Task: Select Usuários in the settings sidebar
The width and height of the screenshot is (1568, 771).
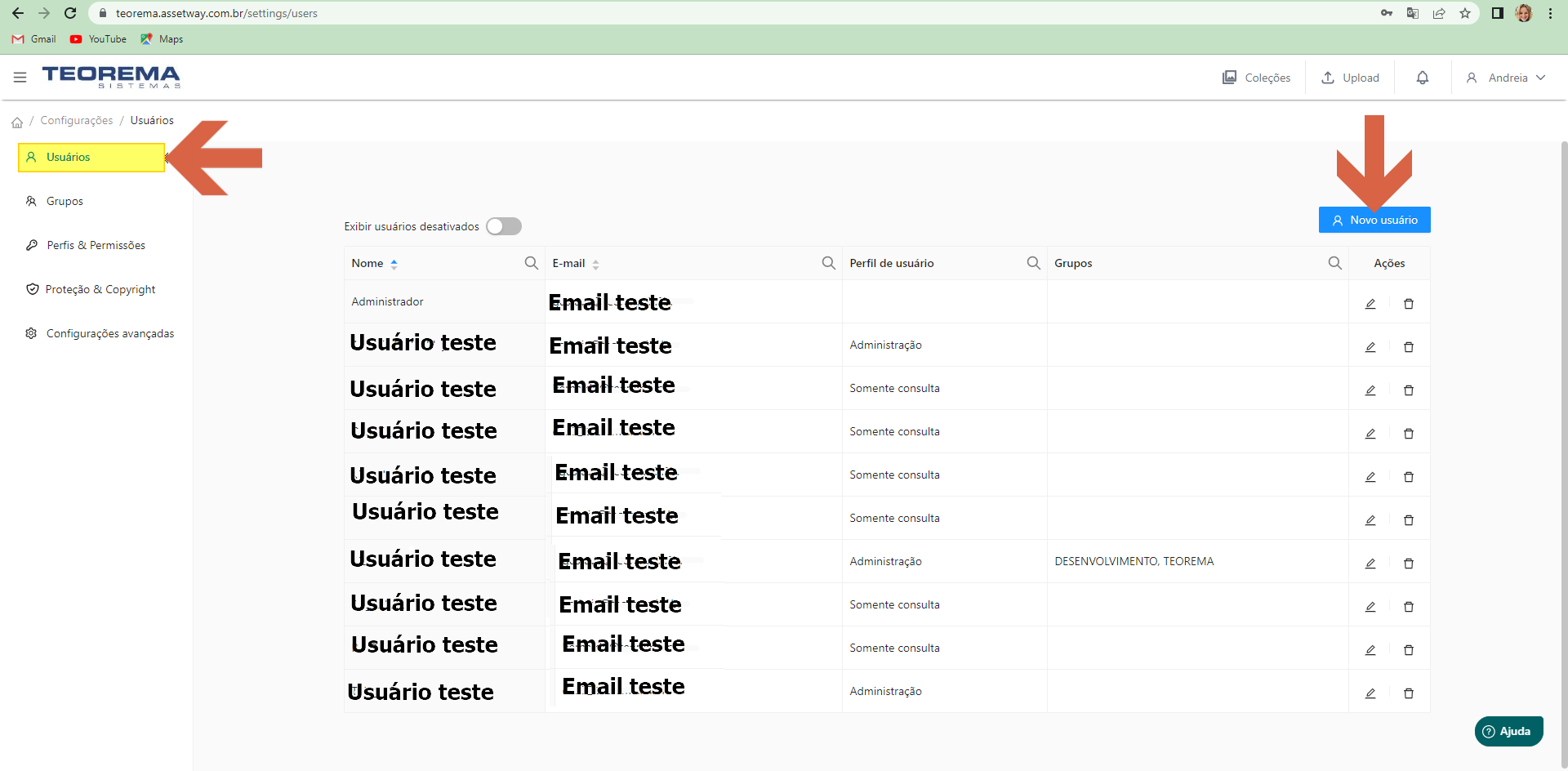Action: pos(91,158)
